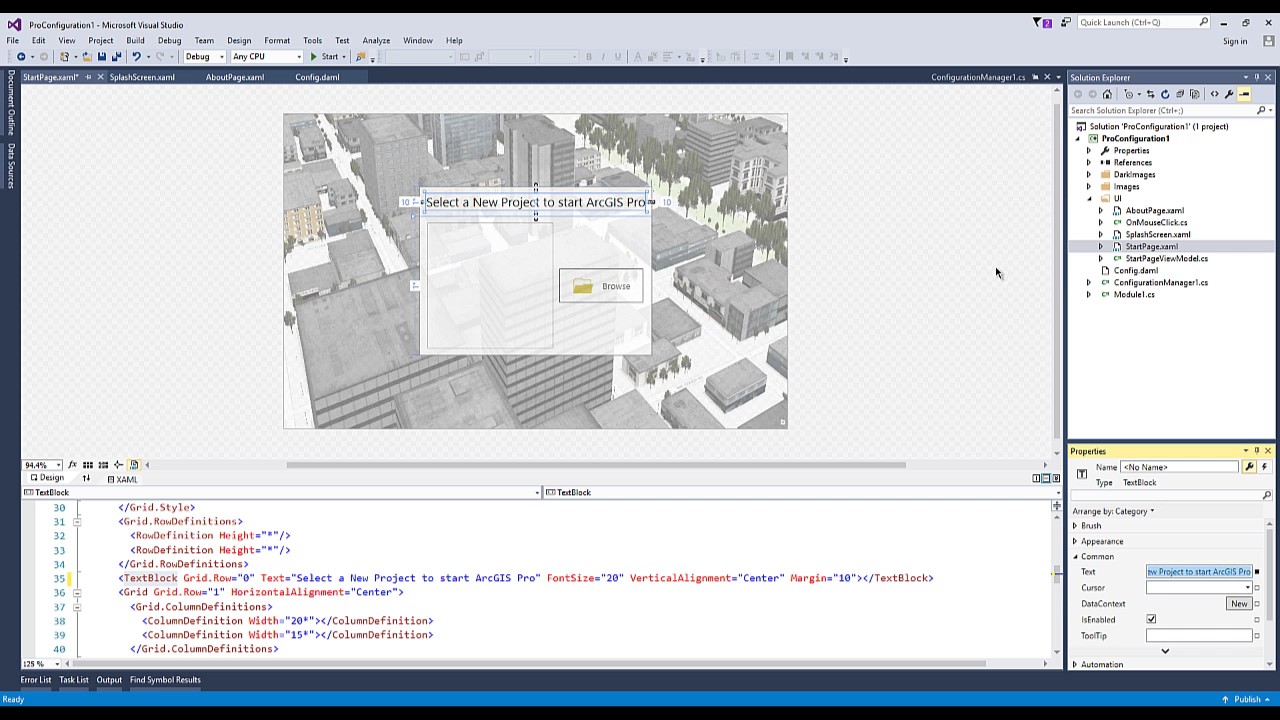Click the Text property value field
The width and height of the screenshot is (1280, 720).
(1199, 572)
